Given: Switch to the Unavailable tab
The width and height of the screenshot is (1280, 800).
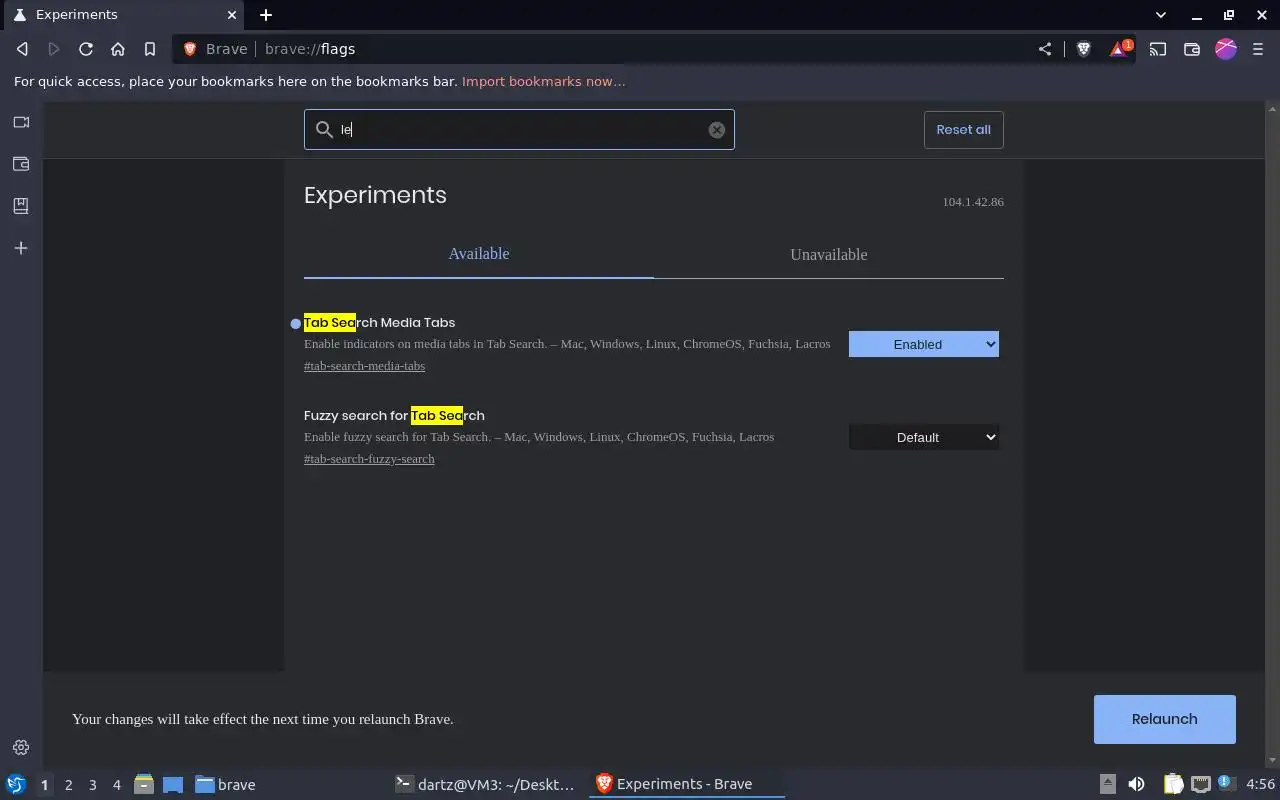Looking at the screenshot, I should click(829, 254).
